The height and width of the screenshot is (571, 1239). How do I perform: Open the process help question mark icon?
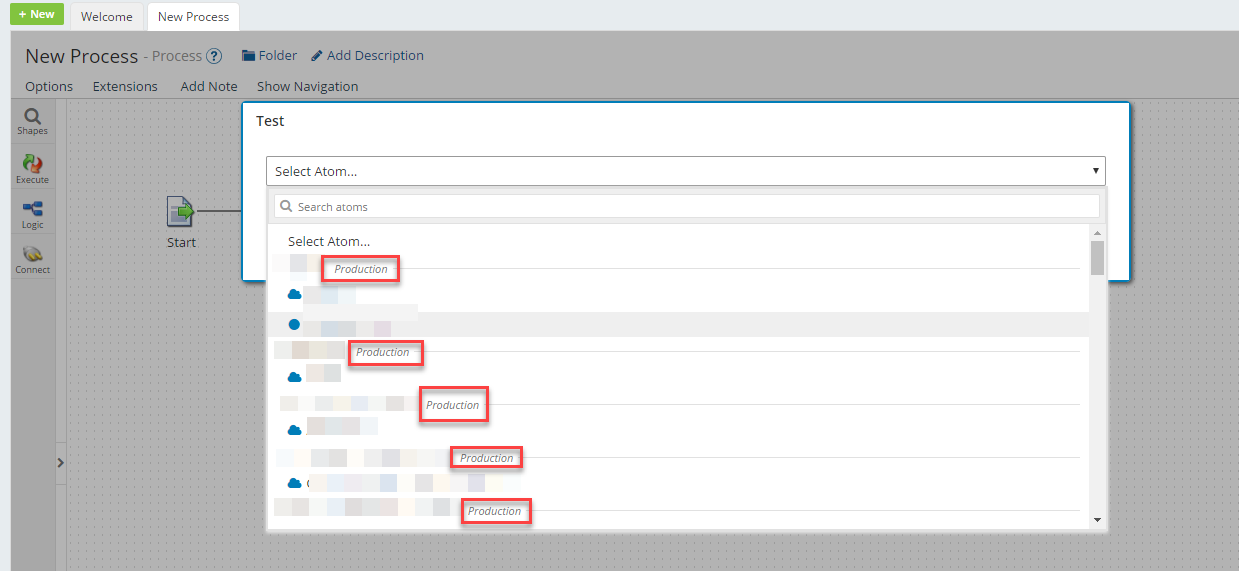coord(214,56)
